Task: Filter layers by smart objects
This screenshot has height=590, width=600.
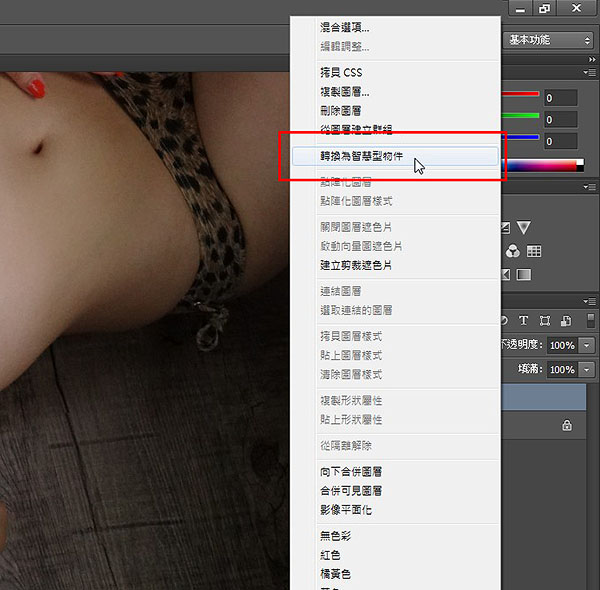Action: tap(566, 321)
